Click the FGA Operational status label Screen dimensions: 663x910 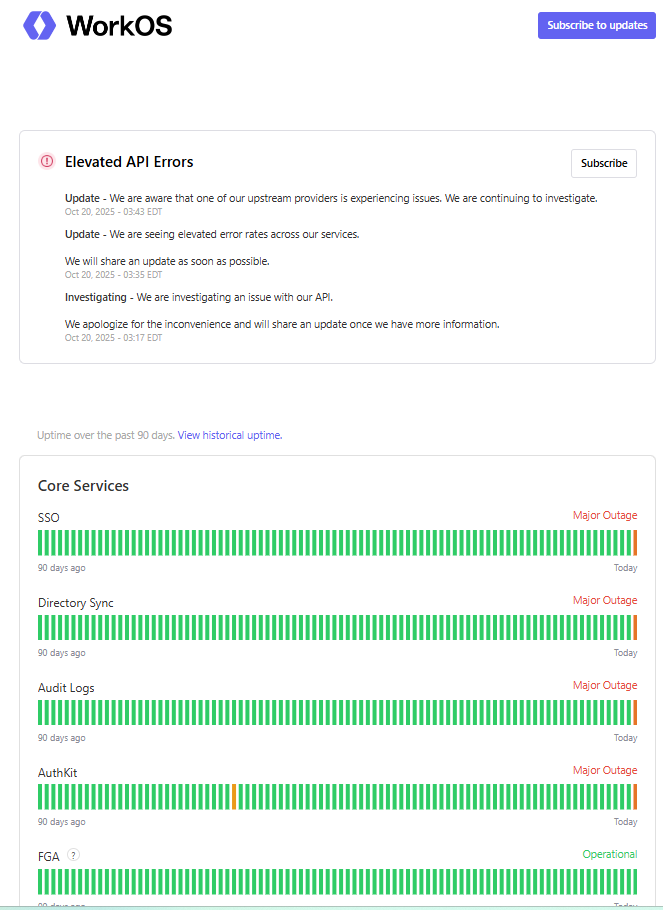pos(609,854)
